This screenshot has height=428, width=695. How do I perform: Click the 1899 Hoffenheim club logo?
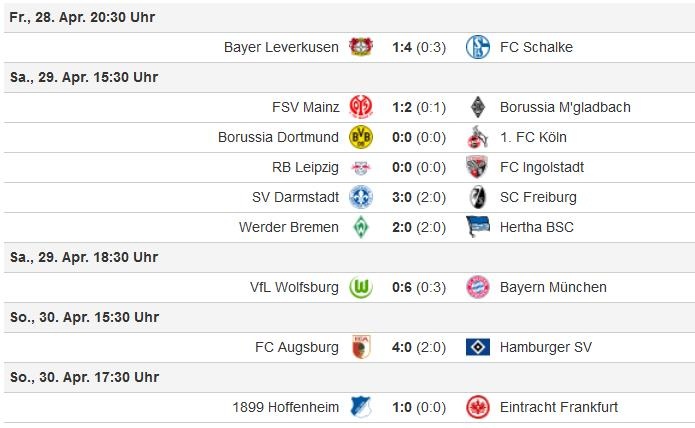pyautogui.click(x=360, y=407)
